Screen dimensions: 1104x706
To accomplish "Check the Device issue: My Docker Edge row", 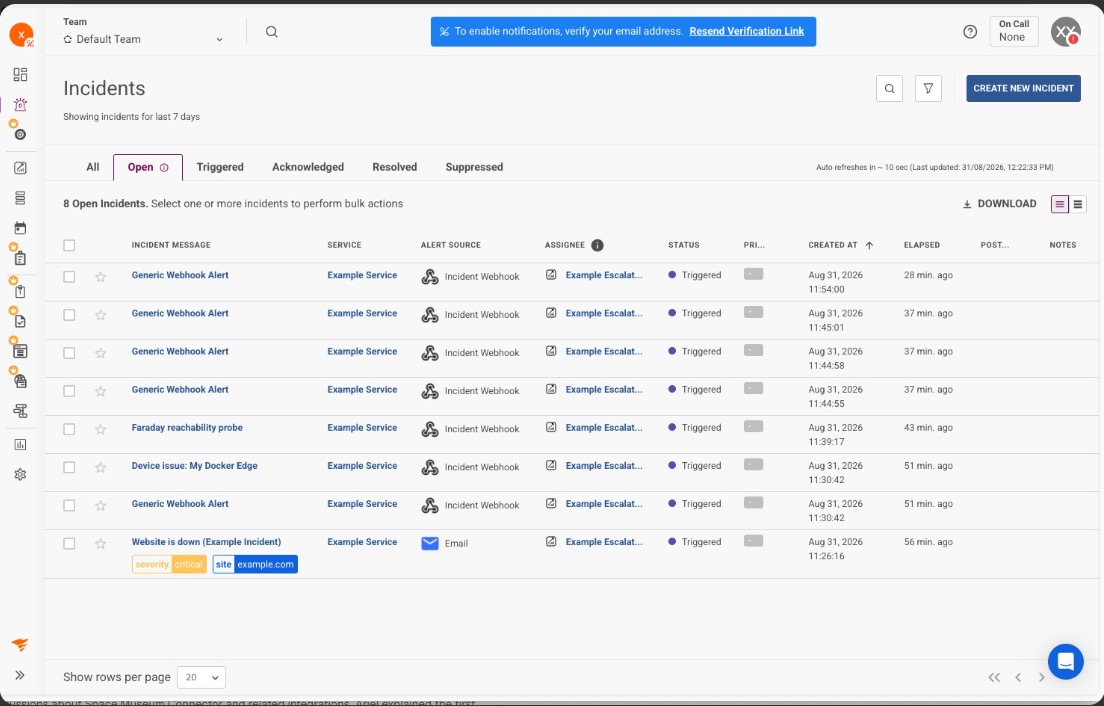I will [69, 467].
